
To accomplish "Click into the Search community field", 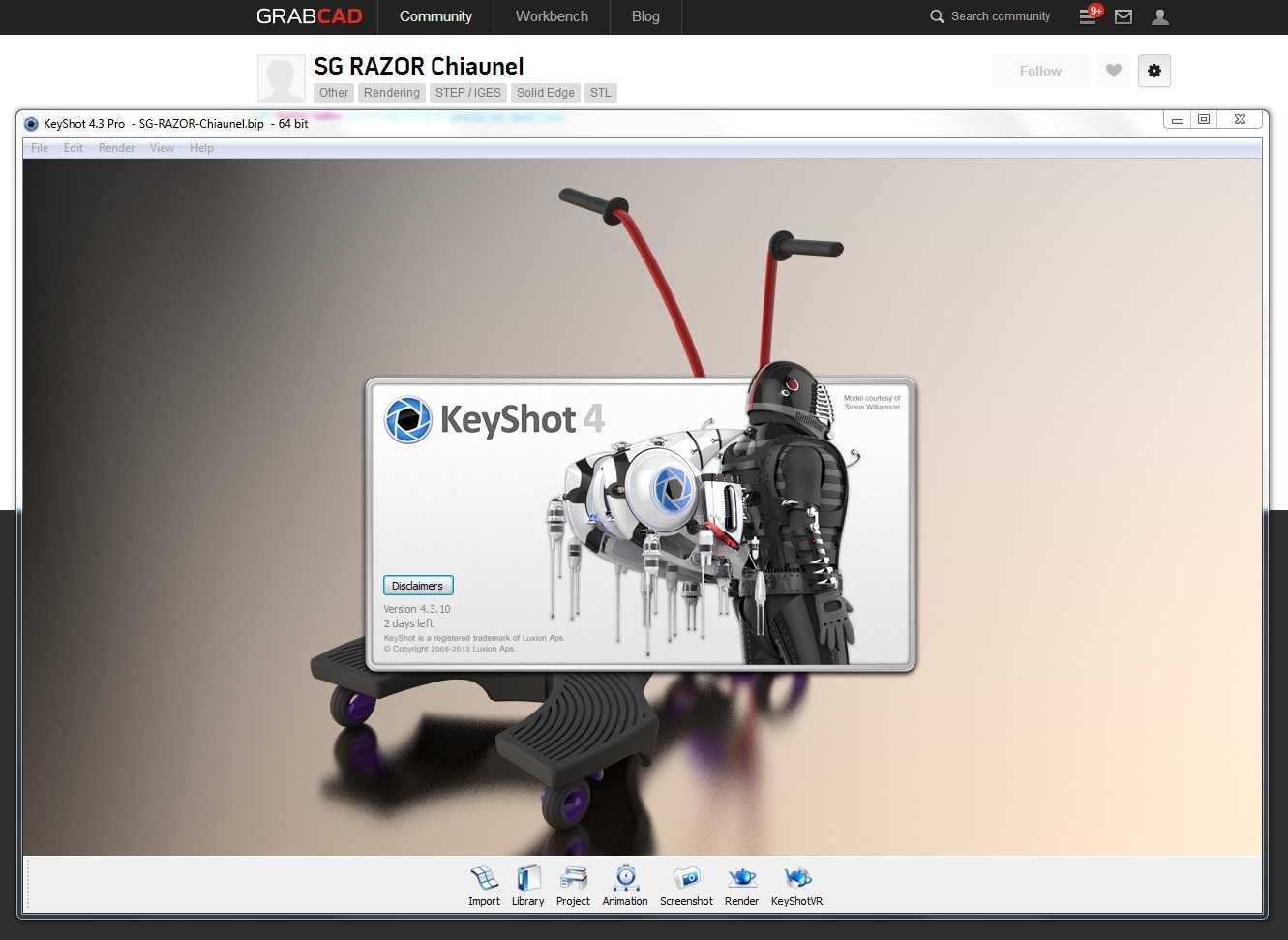I will pos(1001,16).
